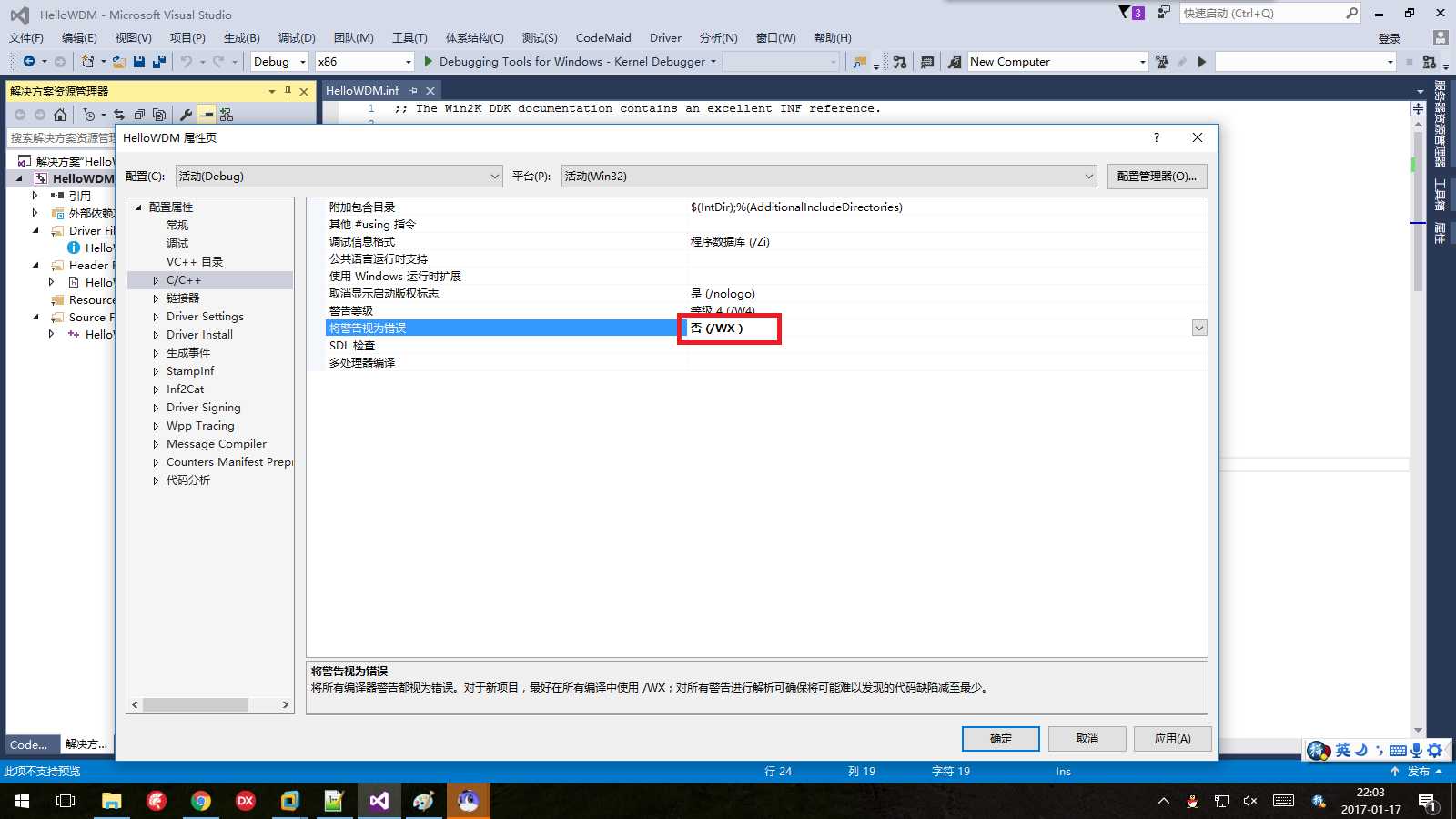Image resolution: width=1456 pixels, height=819 pixels.
Task: Click the pending changes filter clock icon
Action: click(x=89, y=115)
